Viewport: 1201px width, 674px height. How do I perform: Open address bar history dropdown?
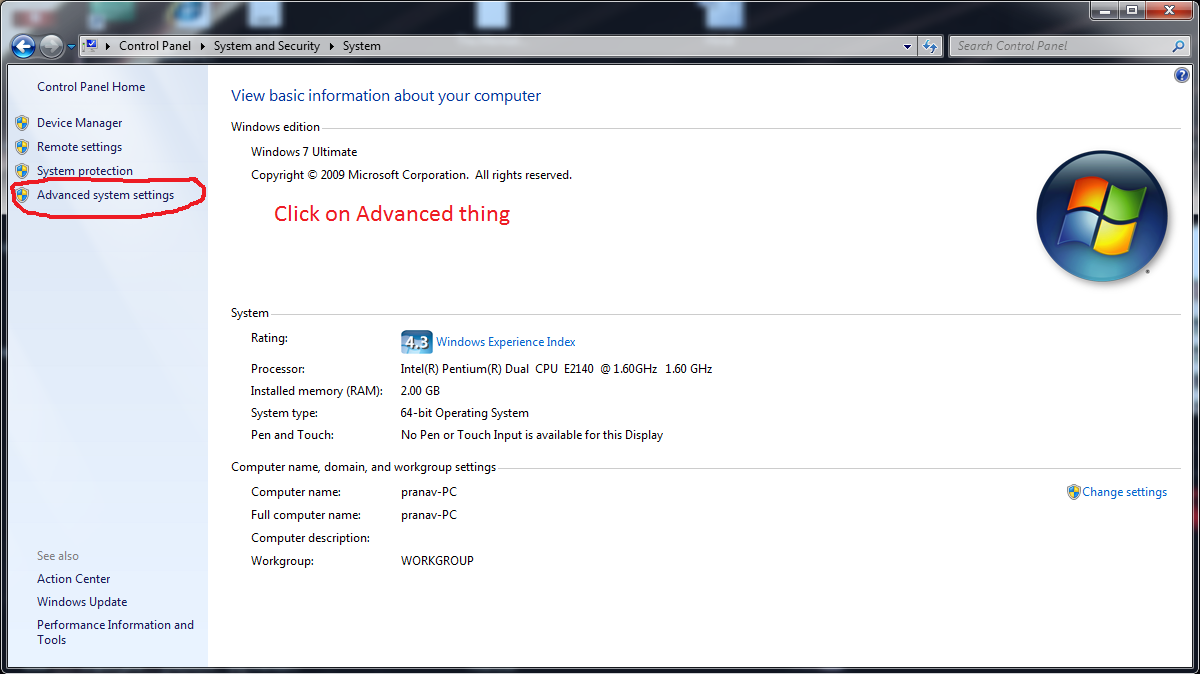pos(907,46)
